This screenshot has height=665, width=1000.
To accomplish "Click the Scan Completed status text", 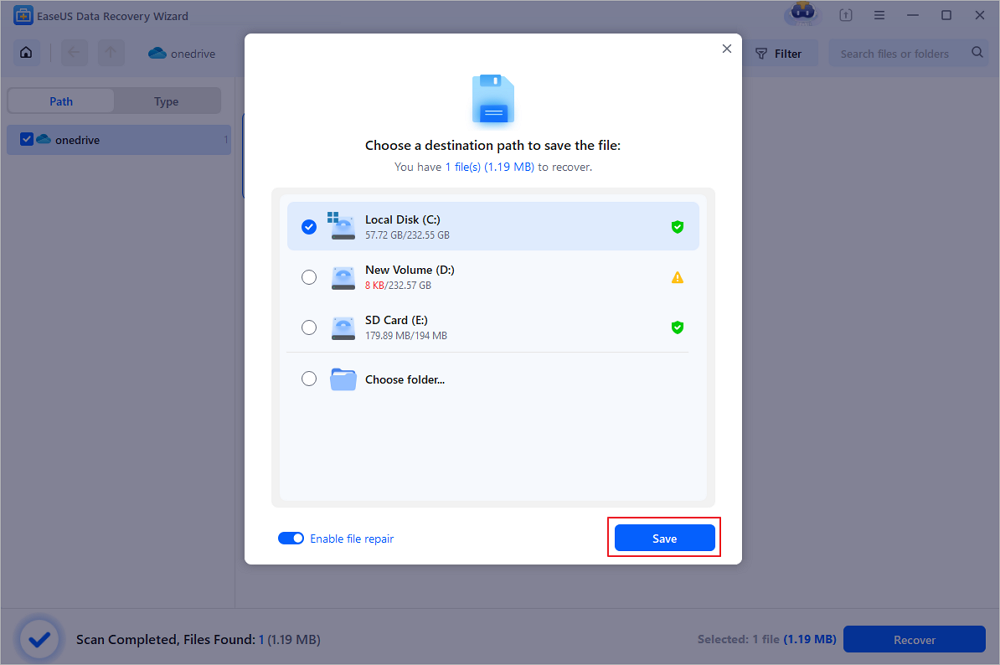I will coord(198,639).
